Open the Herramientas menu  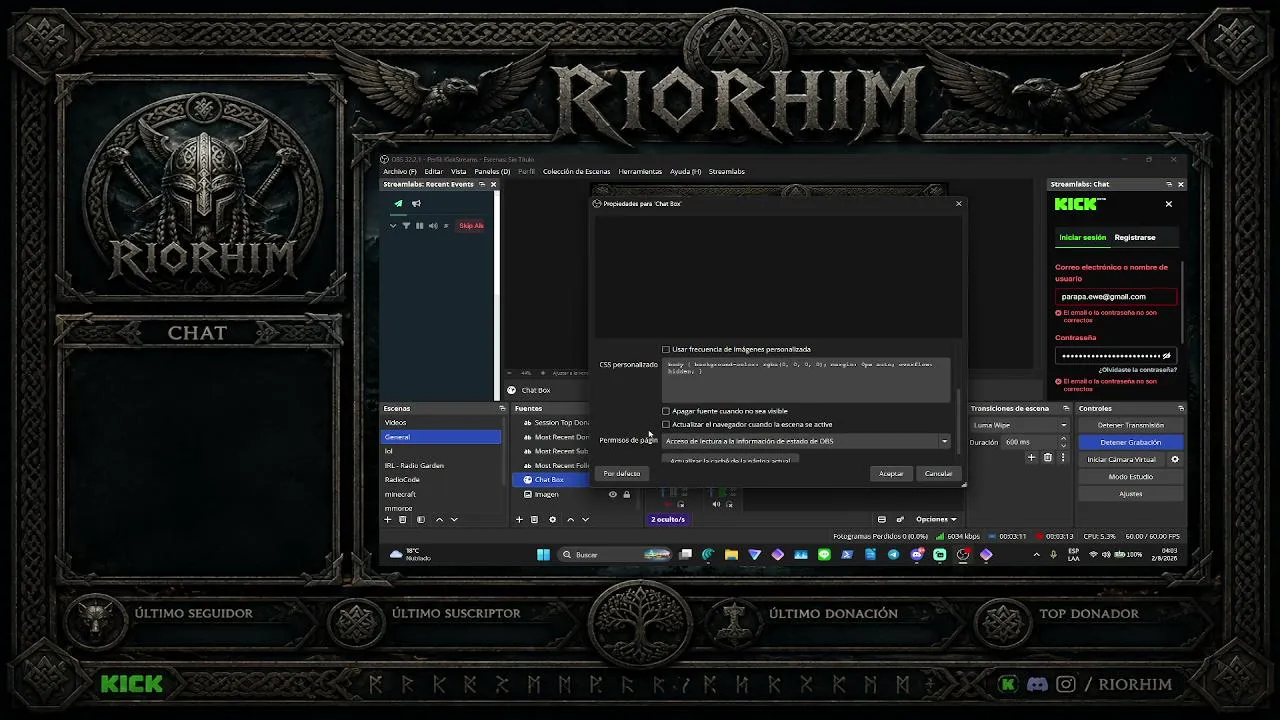click(x=640, y=171)
